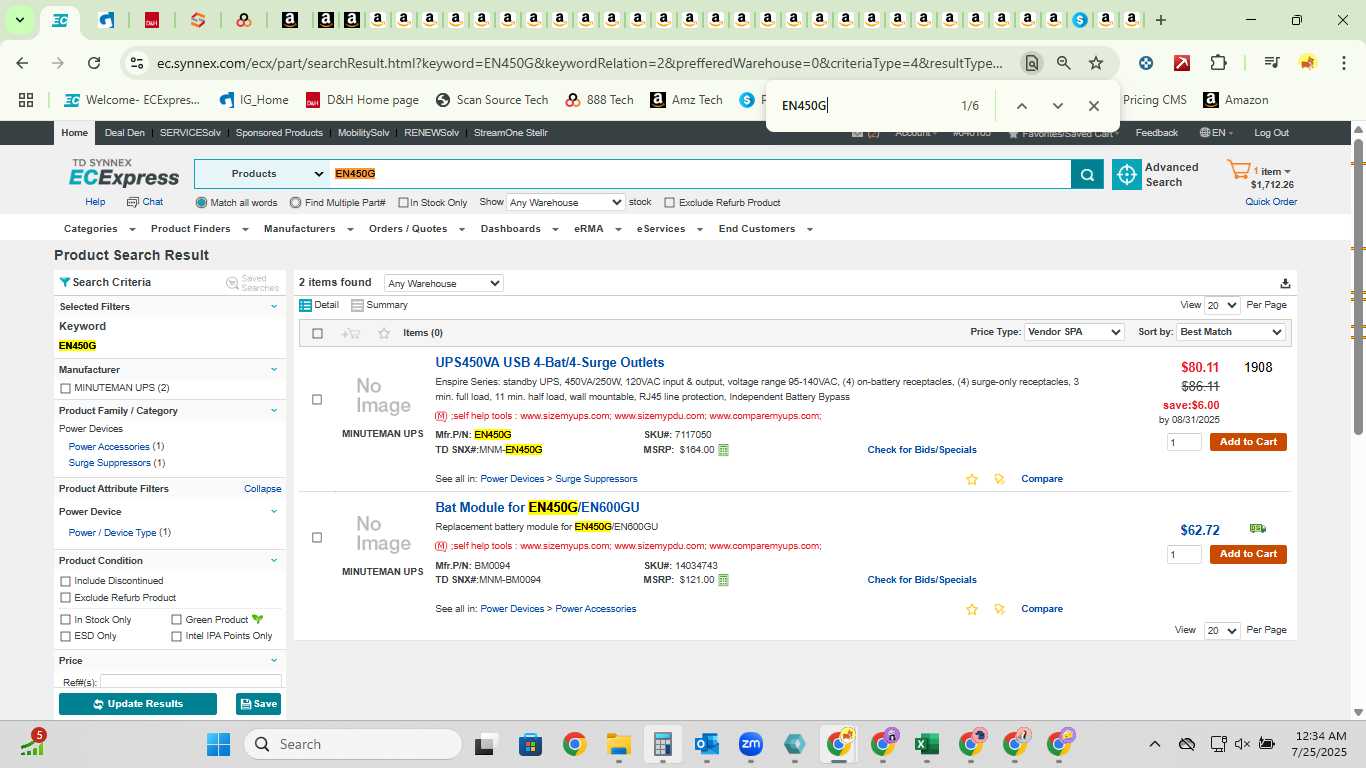Open Show warehouse stock dropdown
1366x768 pixels.
click(x=565, y=202)
